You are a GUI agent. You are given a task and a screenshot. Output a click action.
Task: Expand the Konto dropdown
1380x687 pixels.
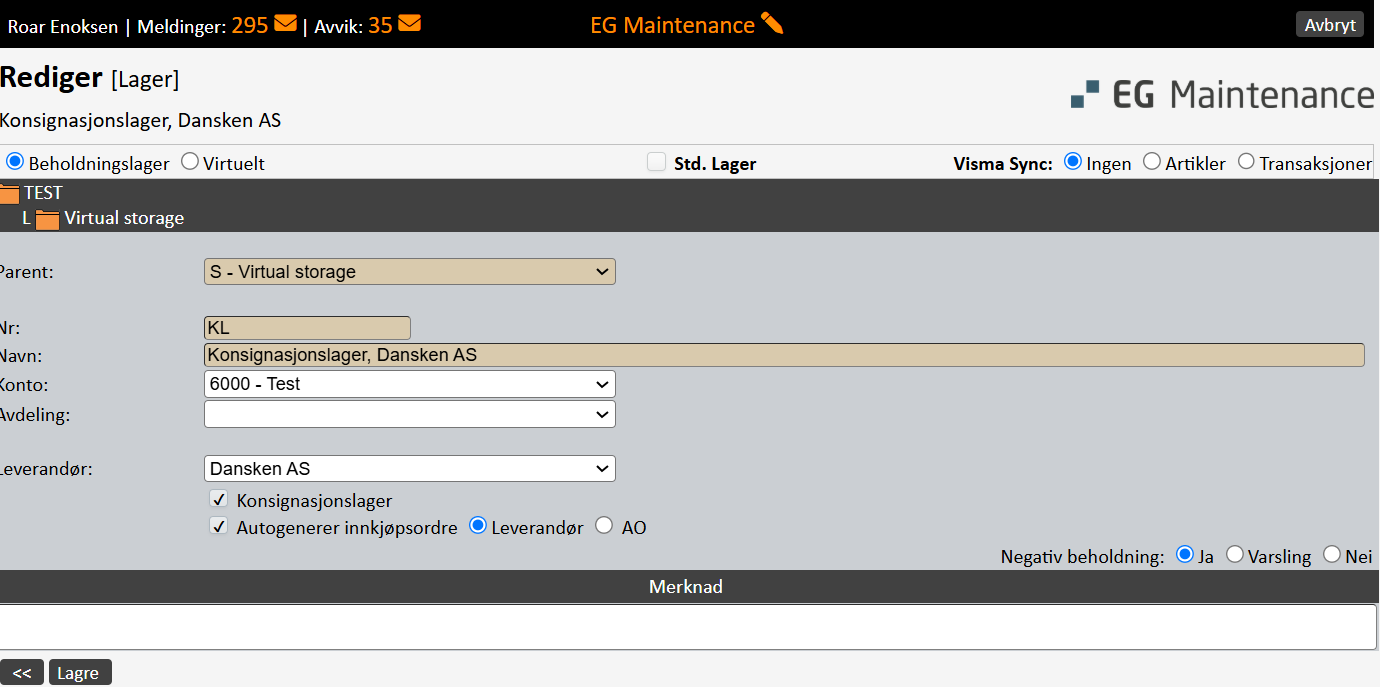point(409,384)
